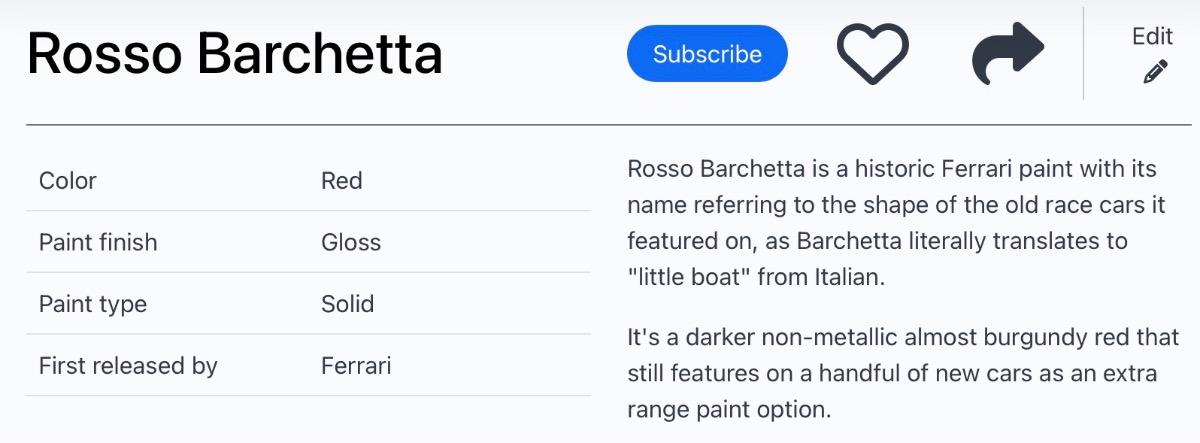Open the Edit text link
This screenshot has width=1200, height=443.
pos(1152,36)
